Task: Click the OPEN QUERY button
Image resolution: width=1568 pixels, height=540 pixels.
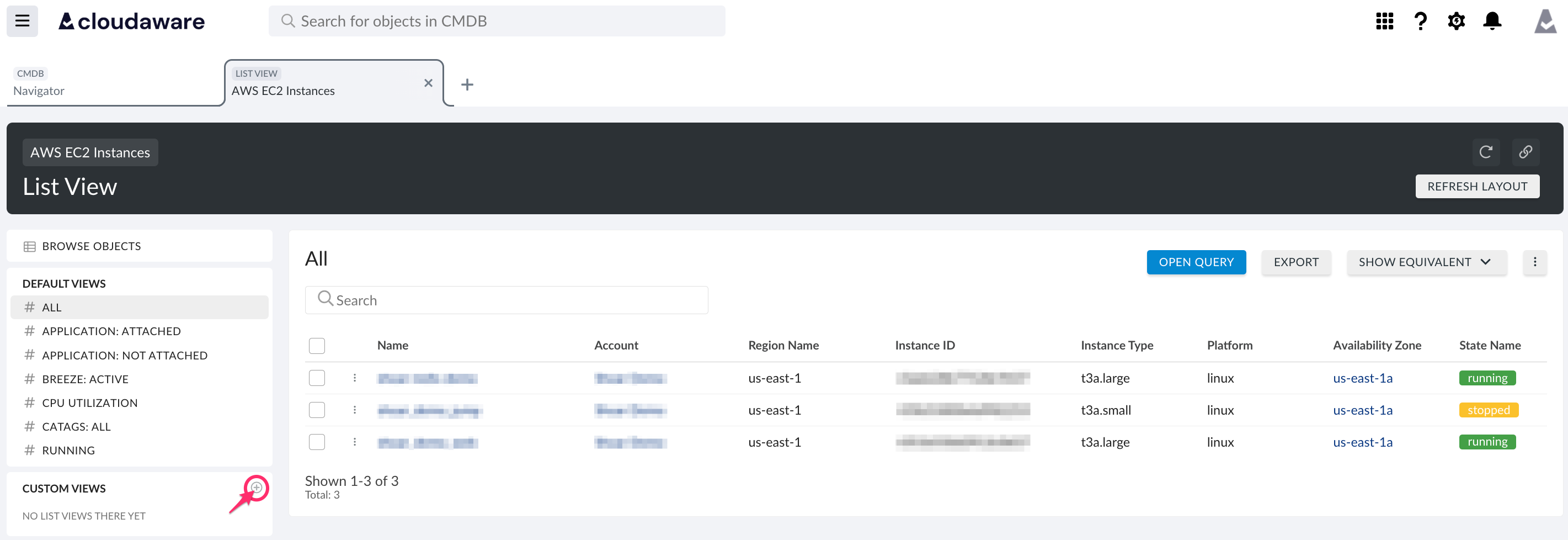Action: pyautogui.click(x=1196, y=262)
